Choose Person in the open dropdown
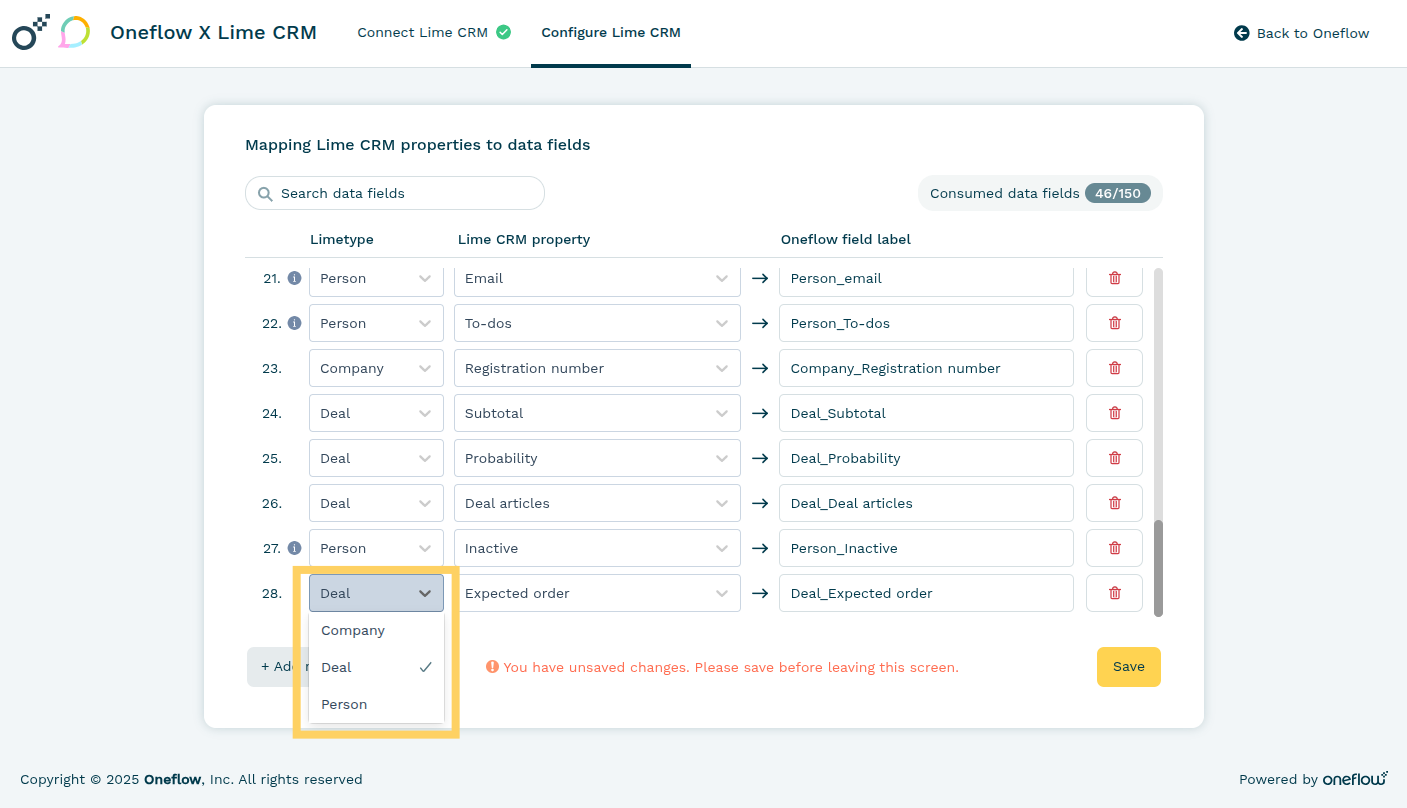The width and height of the screenshot is (1407, 808). click(x=345, y=705)
